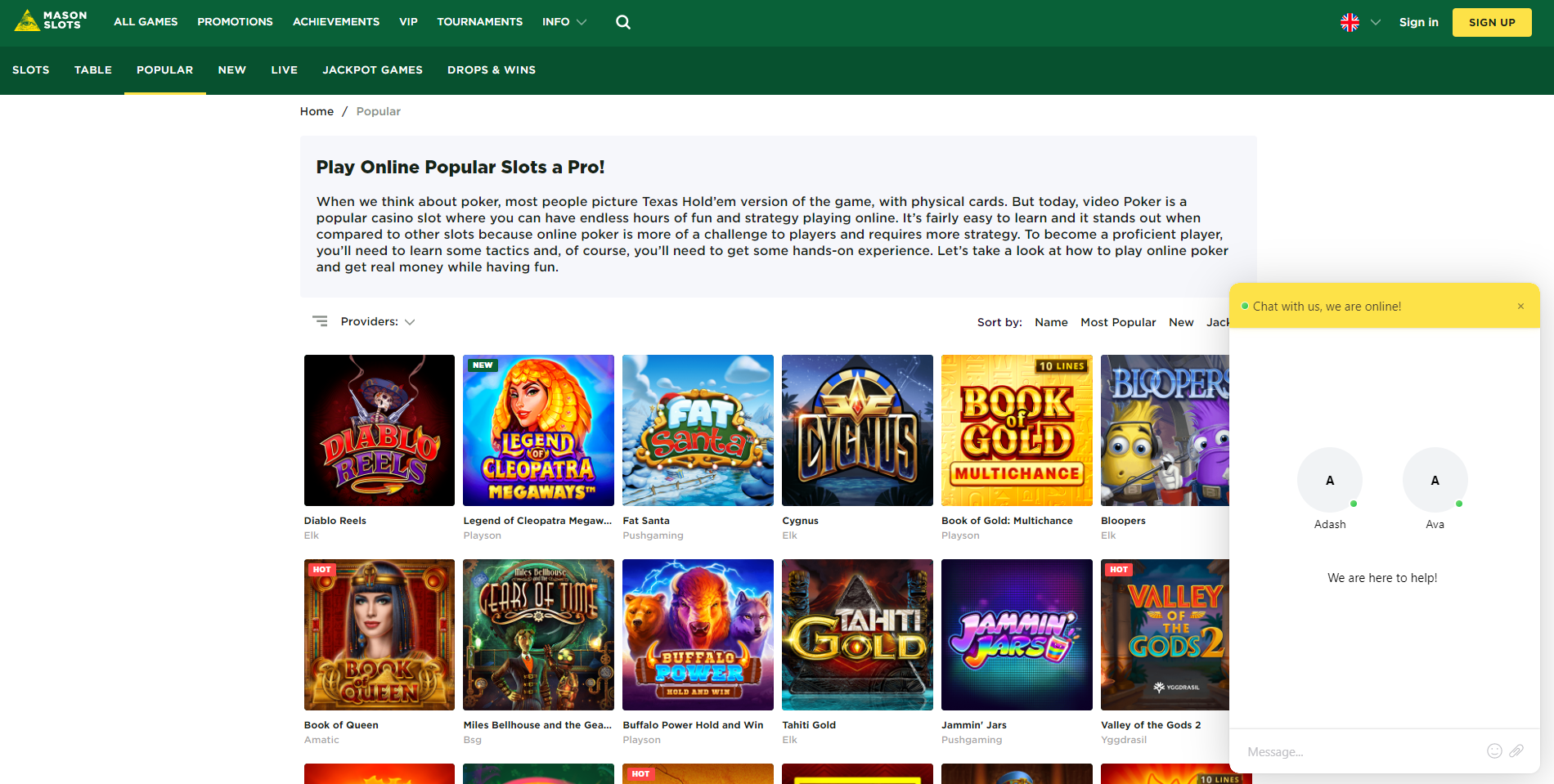Click the Diablo Reels title text

click(335, 521)
